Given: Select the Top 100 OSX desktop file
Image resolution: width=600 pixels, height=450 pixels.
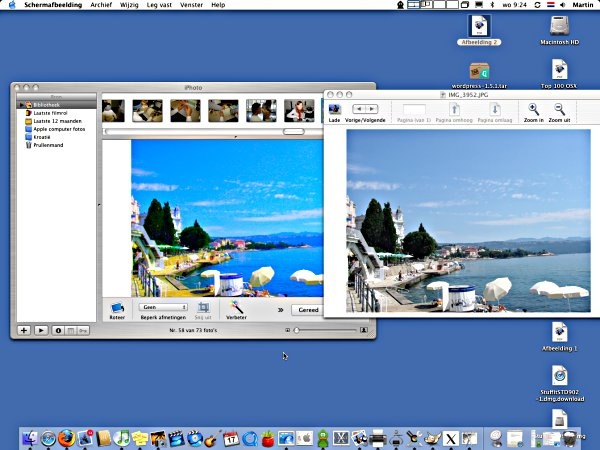Looking at the screenshot, I should point(559,74).
